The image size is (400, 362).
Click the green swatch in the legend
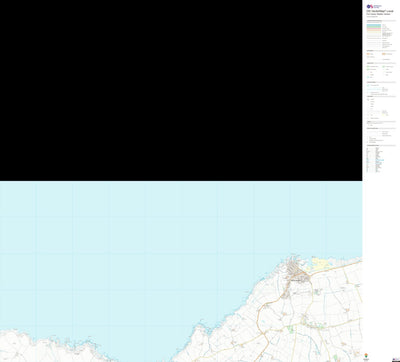click(x=374, y=27)
